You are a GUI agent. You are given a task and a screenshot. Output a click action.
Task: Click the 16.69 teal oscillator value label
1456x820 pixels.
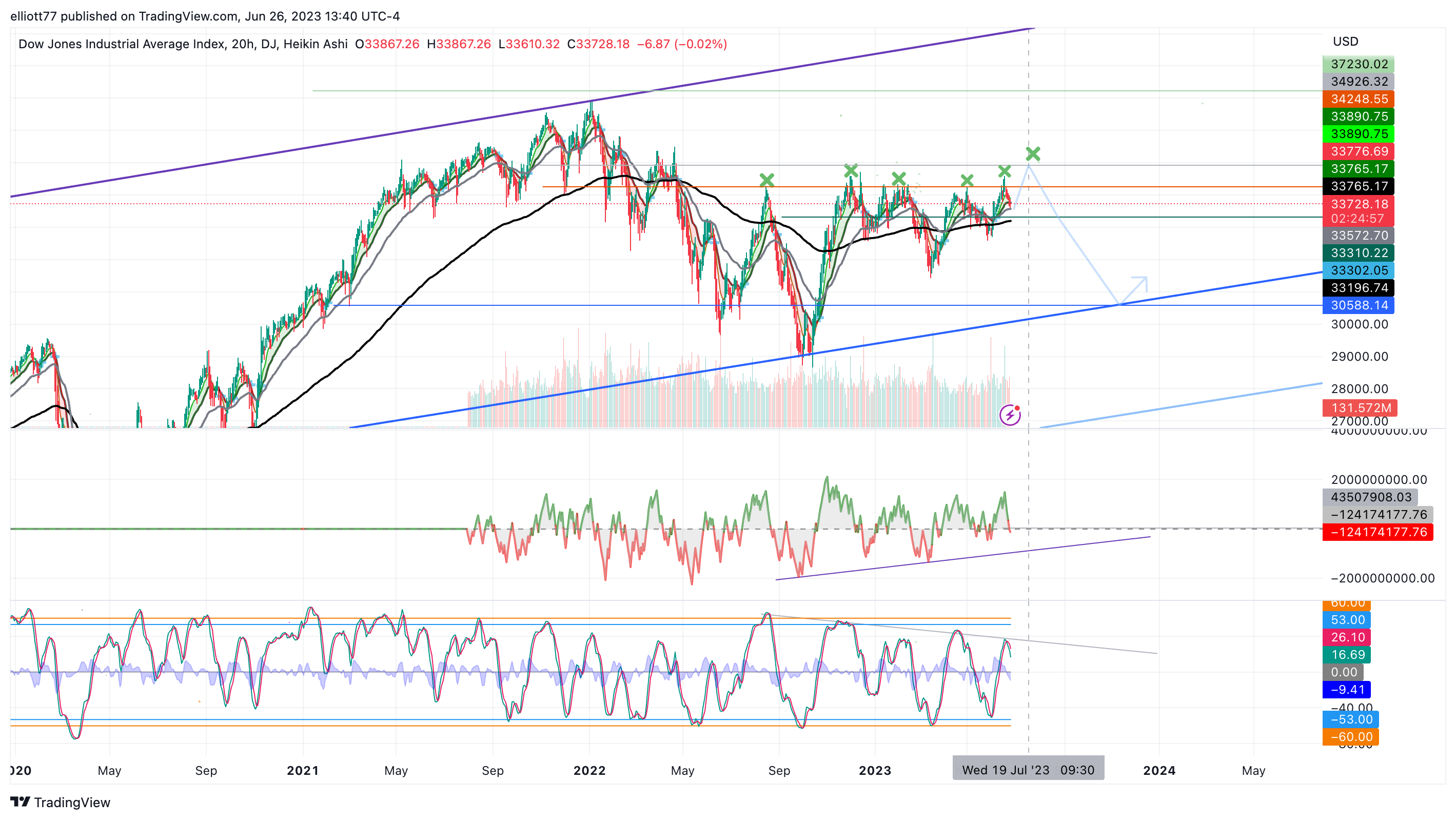pos(1346,655)
